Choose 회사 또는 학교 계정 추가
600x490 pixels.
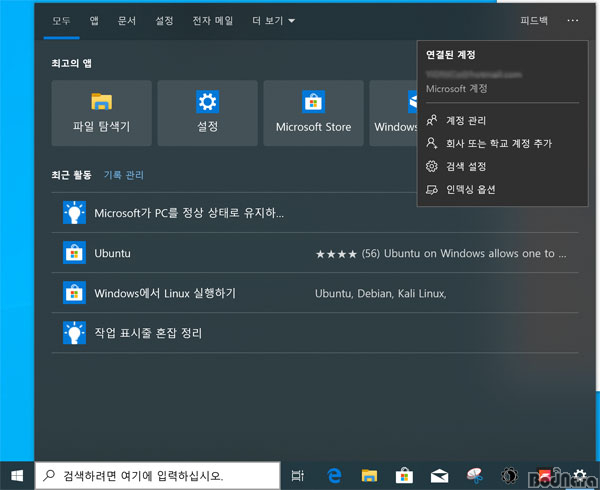(502, 143)
